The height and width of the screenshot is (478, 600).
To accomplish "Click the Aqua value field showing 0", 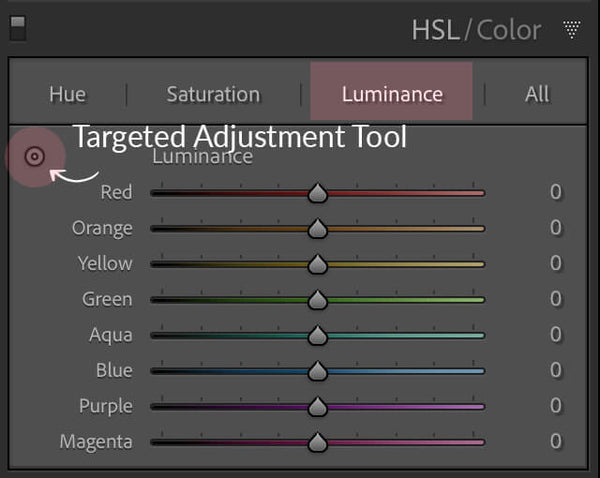I will coord(556,334).
